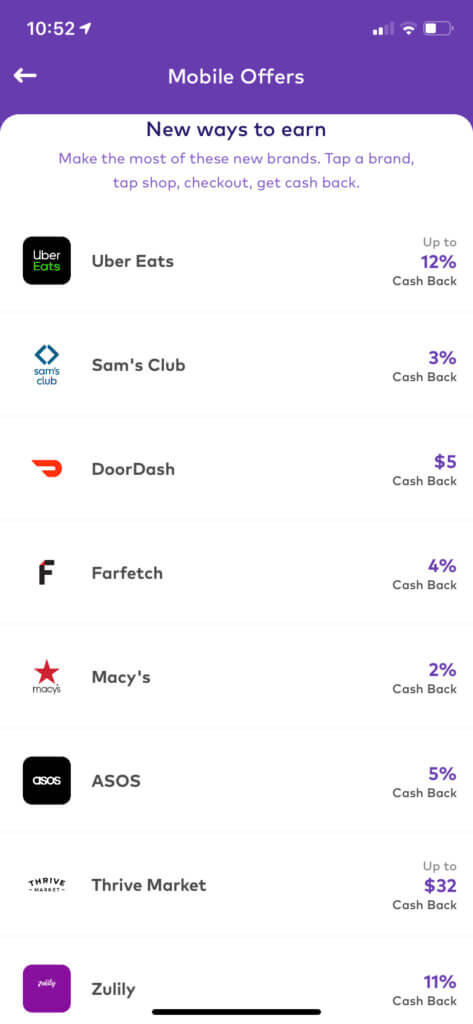Select the Thrive Market logo

click(46, 885)
